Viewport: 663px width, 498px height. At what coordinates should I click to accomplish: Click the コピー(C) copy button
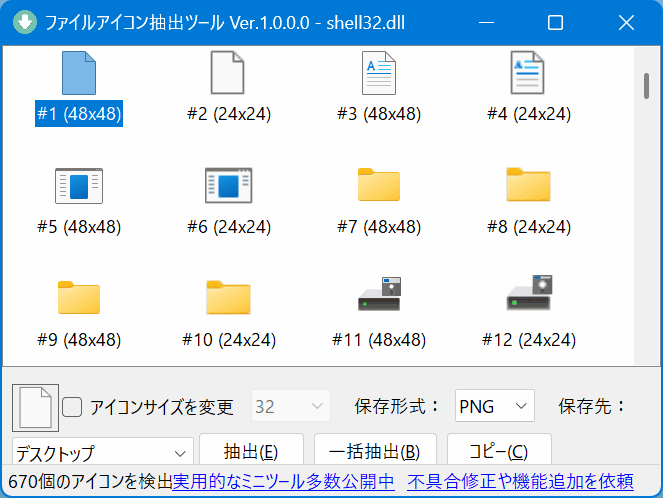tap(499, 451)
